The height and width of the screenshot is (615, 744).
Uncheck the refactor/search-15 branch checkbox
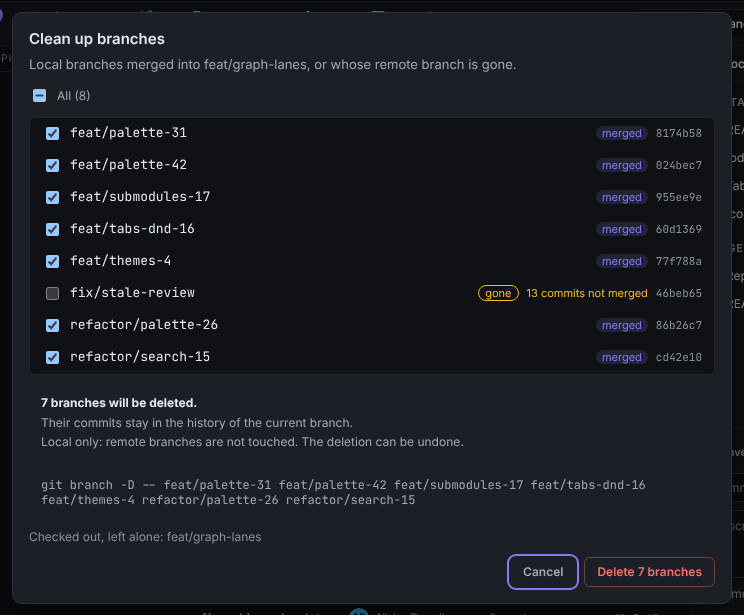point(53,357)
